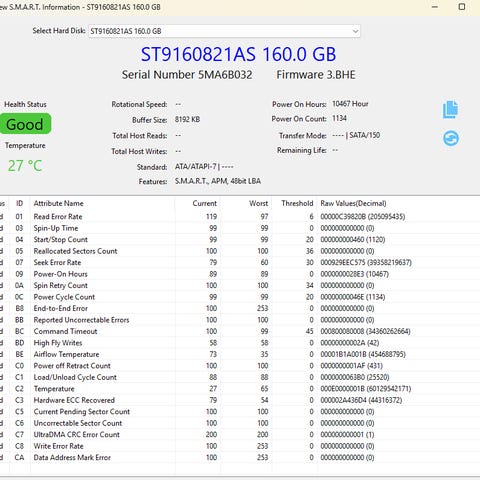
Task: Click raw value 000000000001 (1)
Action: pos(347,435)
